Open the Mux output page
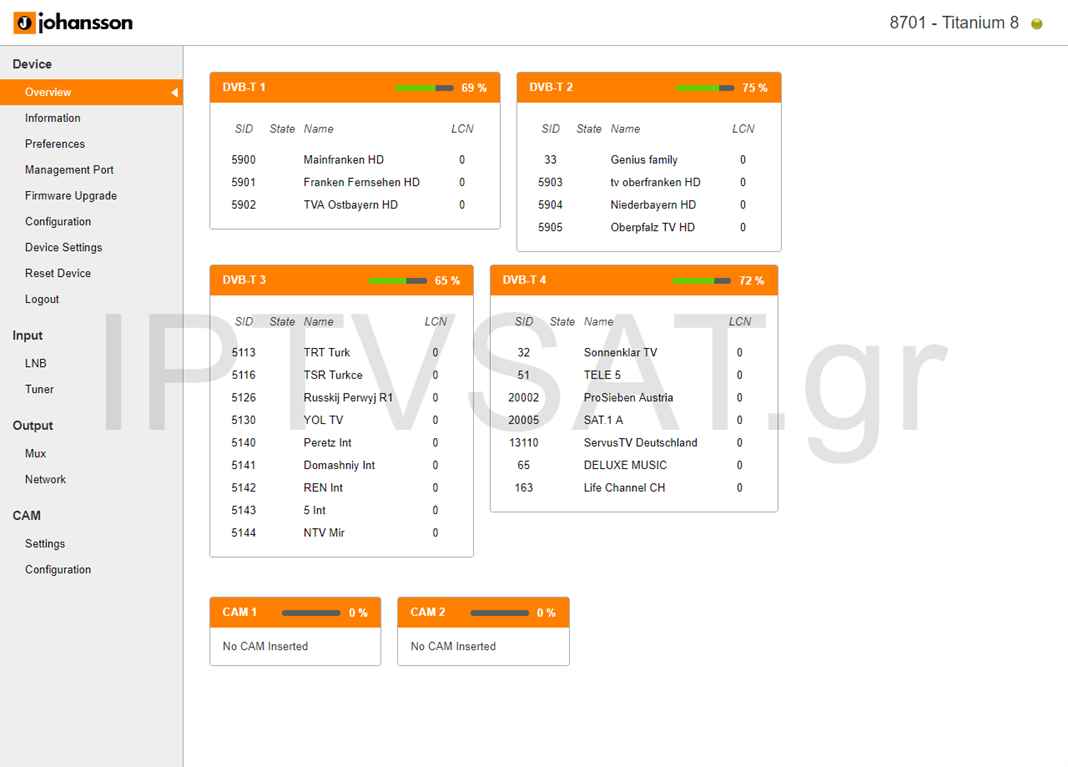This screenshot has height=767, width=1068. pos(36,453)
